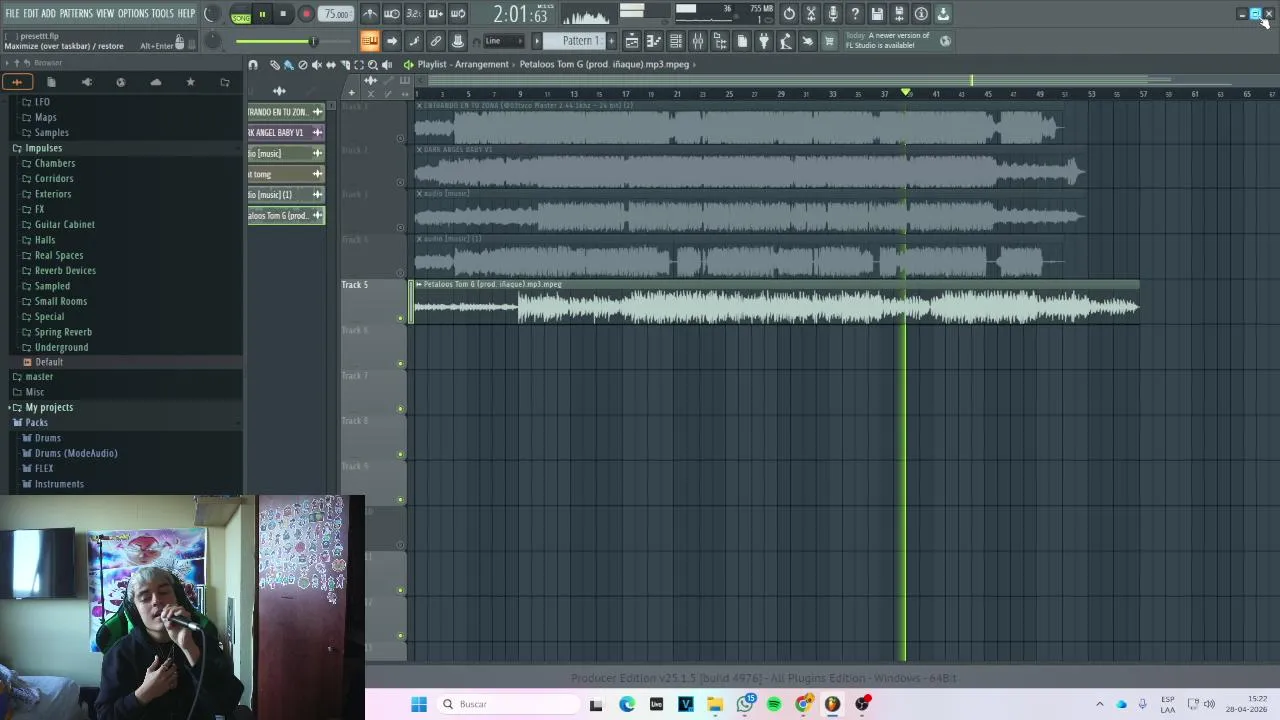Click the 75.000 tempo field
The image size is (1280, 720).
tap(337, 14)
